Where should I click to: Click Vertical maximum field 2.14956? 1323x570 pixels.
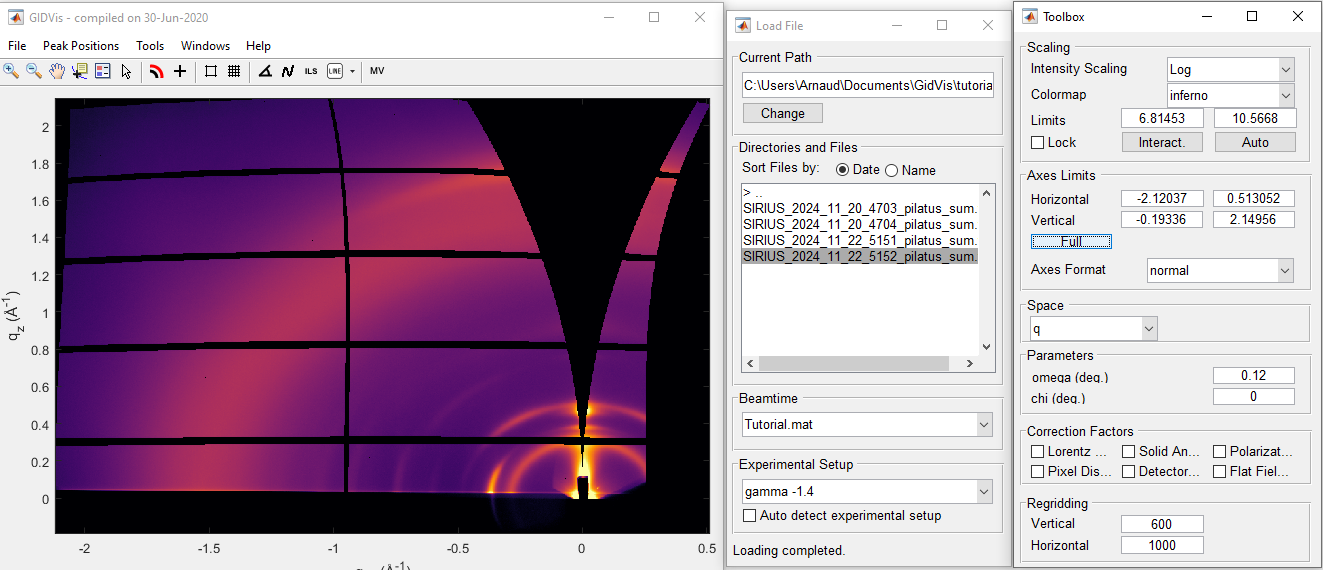tap(1254, 220)
